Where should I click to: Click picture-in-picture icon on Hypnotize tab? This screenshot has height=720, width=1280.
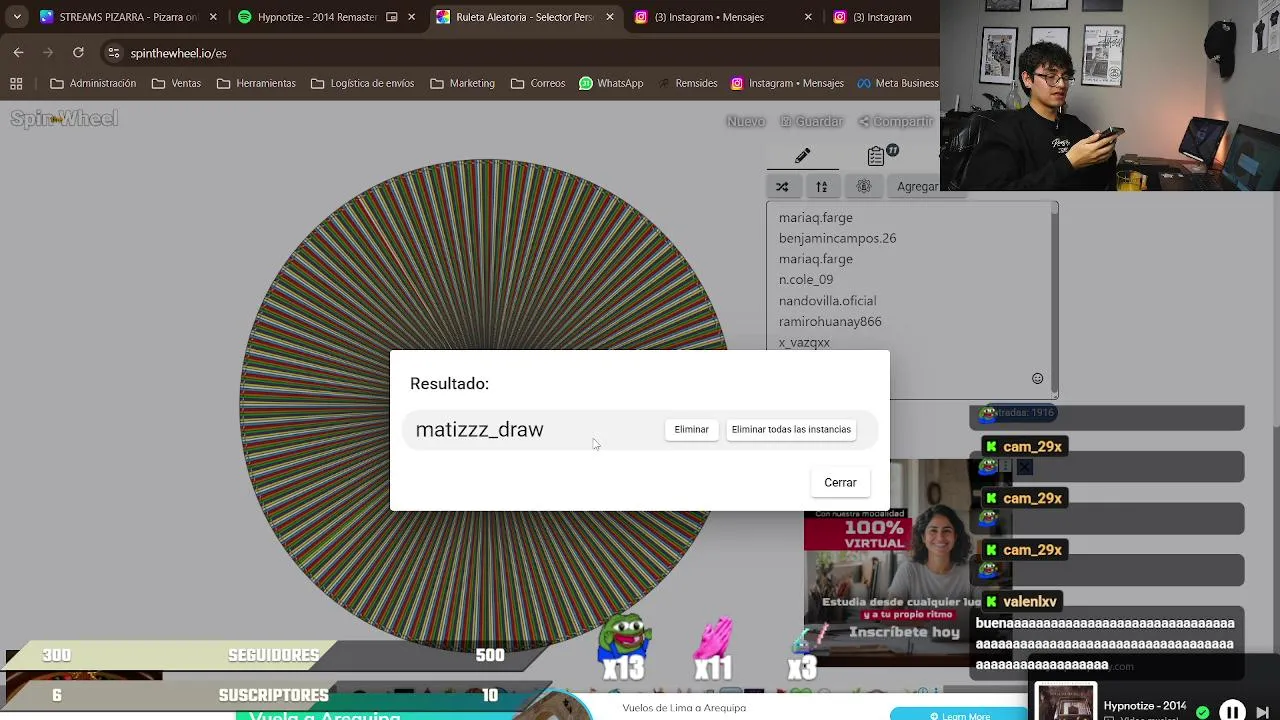(x=391, y=17)
